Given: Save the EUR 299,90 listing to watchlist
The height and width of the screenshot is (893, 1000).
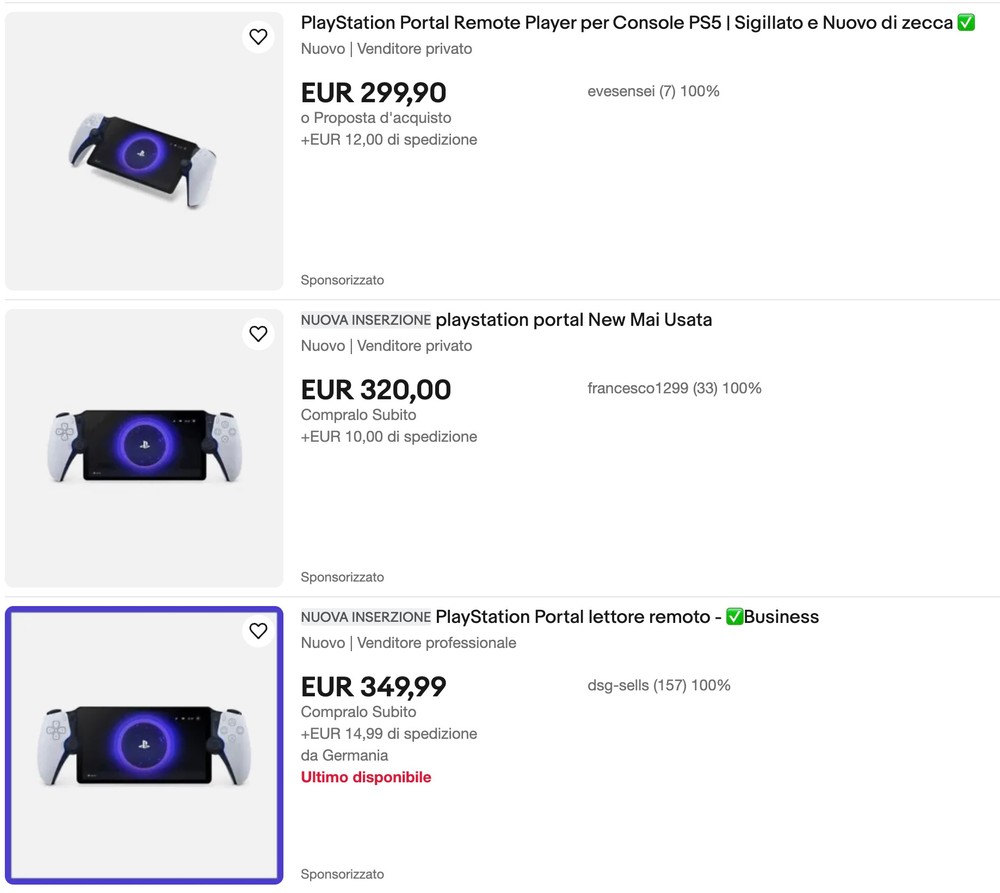Looking at the screenshot, I should 258,37.
